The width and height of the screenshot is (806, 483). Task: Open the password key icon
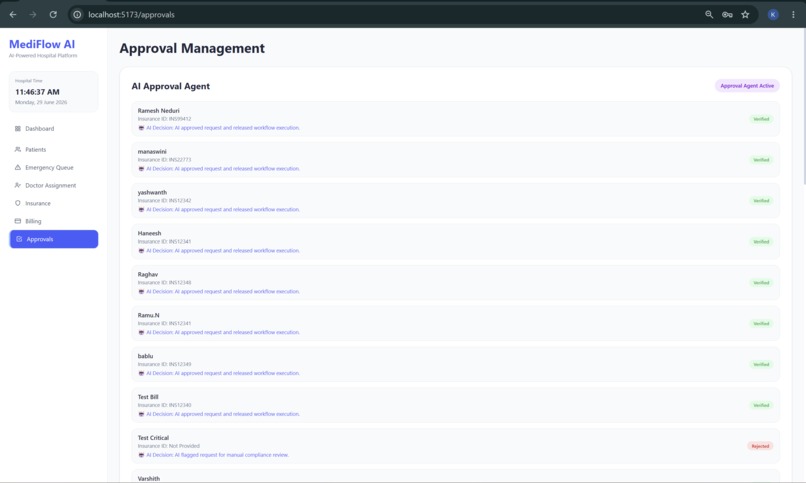pyautogui.click(x=727, y=14)
